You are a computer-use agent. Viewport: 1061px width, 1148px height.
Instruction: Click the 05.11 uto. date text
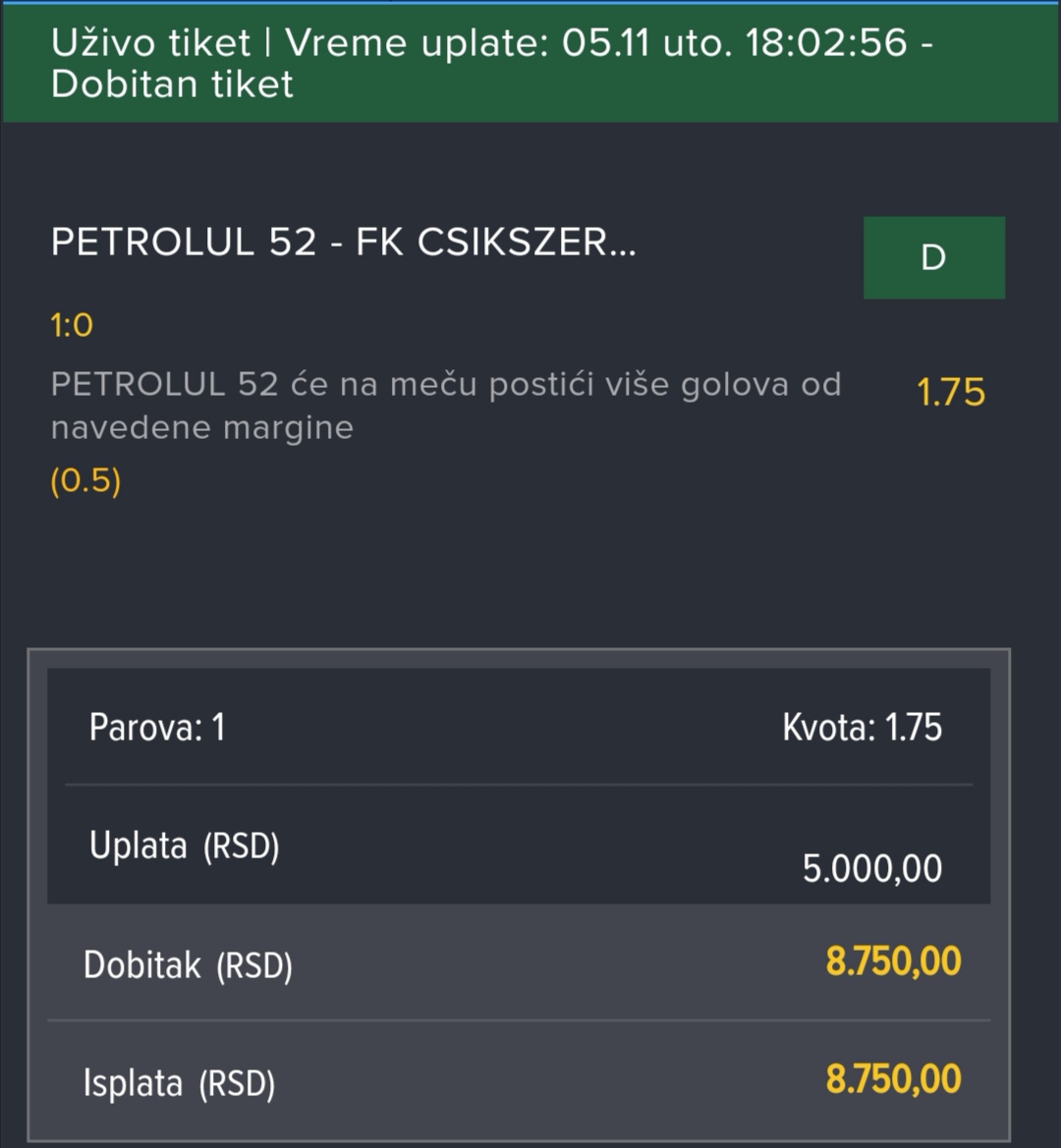[x=646, y=42]
